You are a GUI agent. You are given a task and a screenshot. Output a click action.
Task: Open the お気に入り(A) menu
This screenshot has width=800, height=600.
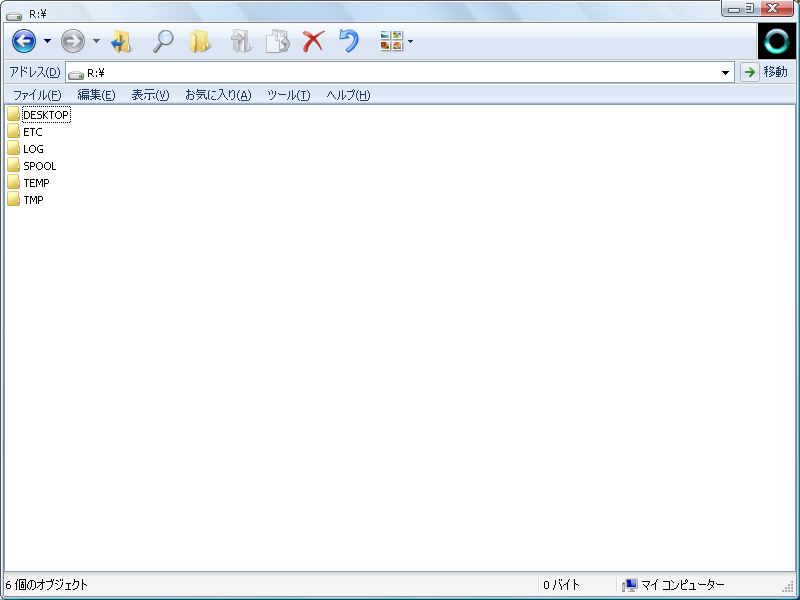(x=218, y=95)
